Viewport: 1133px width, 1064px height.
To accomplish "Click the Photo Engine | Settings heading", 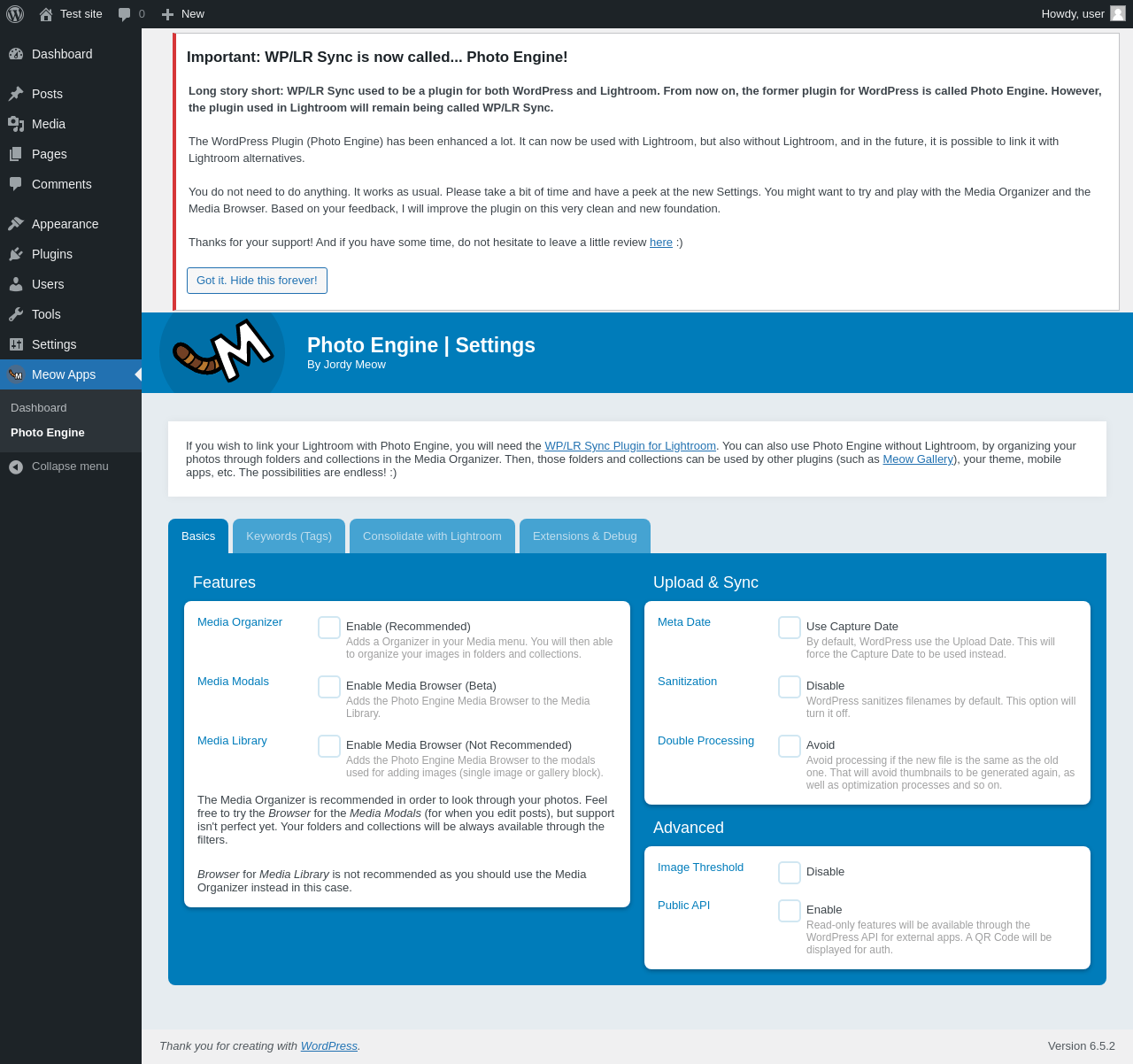I will pyautogui.click(x=421, y=345).
